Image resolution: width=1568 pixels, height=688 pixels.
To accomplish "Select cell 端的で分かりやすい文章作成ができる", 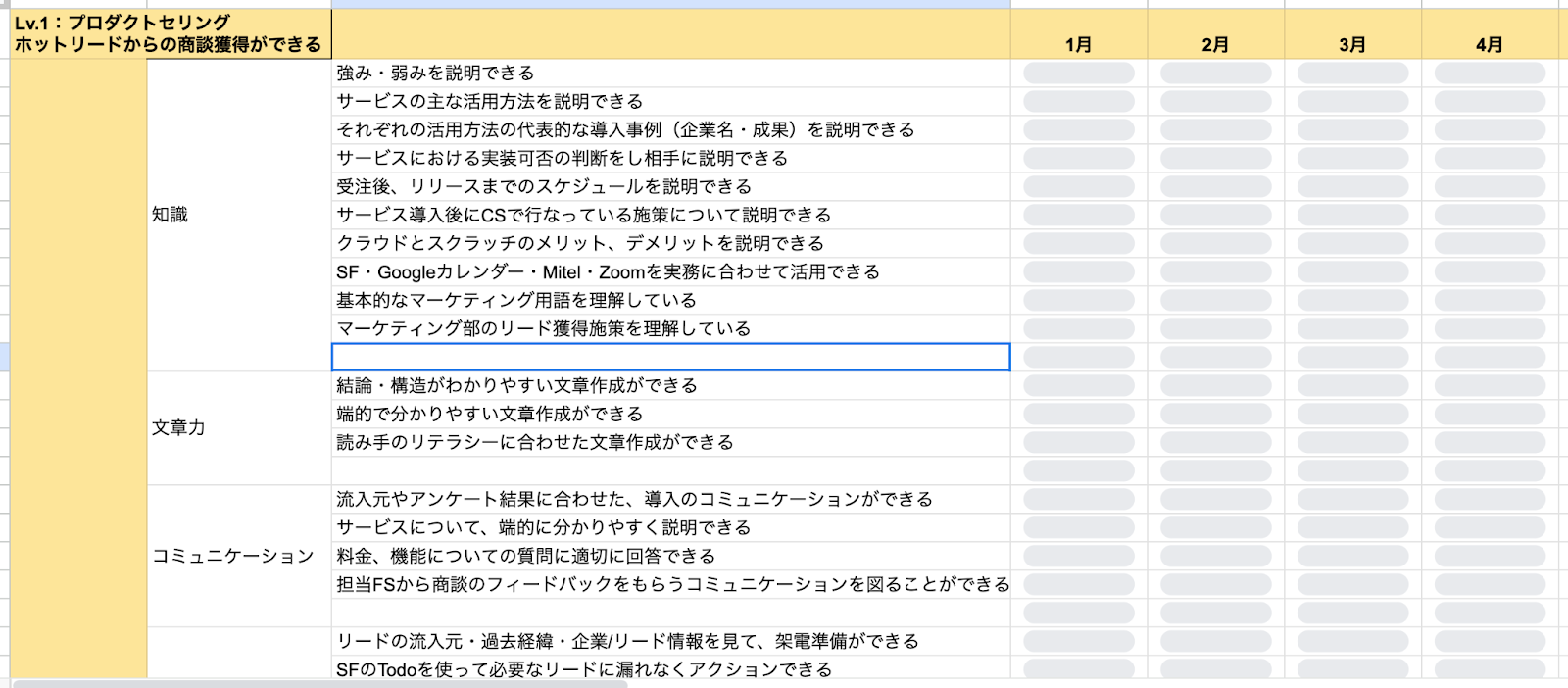I will pyautogui.click(x=671, y=415).
